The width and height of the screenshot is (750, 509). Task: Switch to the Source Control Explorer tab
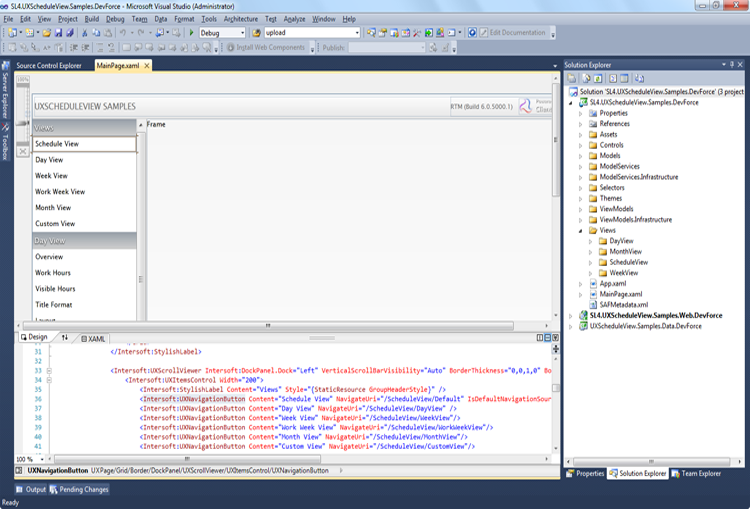tap(49, 66)
